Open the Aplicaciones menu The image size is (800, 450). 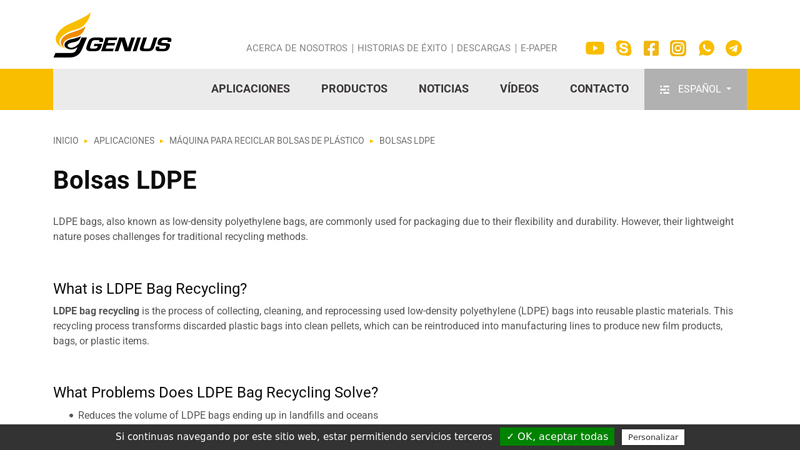point(251,89)
